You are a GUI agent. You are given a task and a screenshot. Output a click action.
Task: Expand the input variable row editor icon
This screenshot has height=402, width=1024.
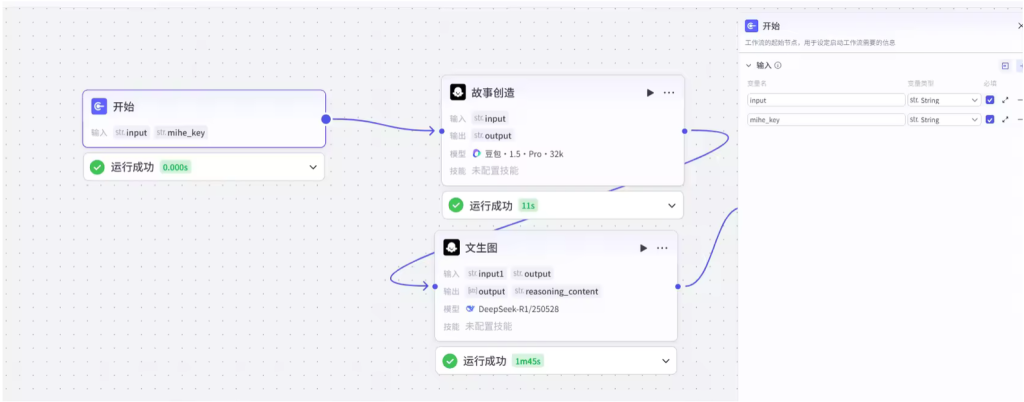1005,100
